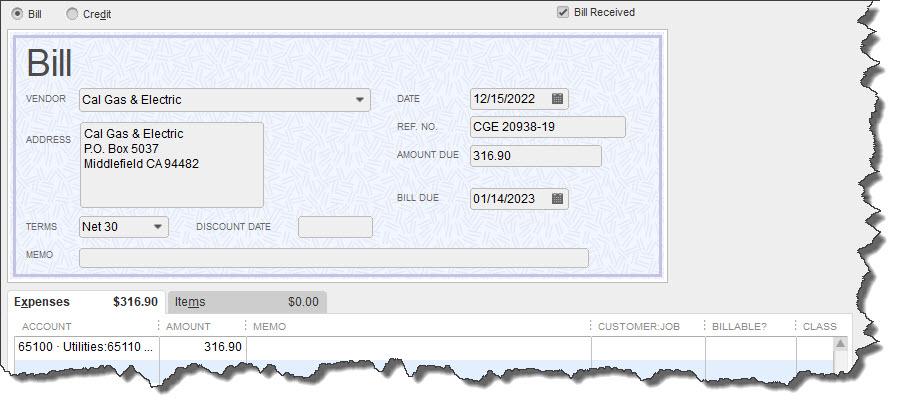Click the Amount Due field 316.90
Viewport: 903px width, 407px height.
(536, 155)
